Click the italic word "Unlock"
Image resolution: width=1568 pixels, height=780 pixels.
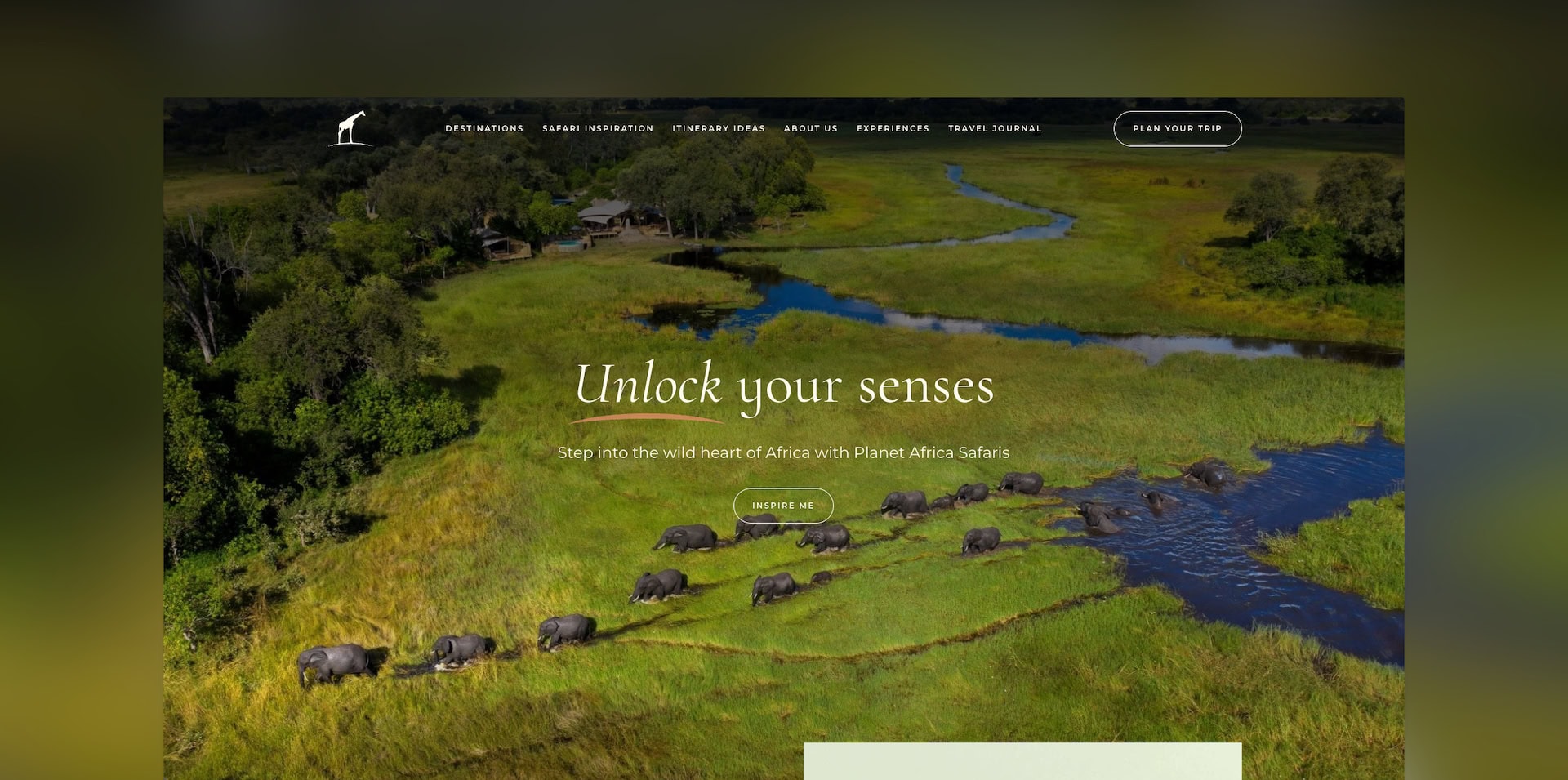point(648,383)
